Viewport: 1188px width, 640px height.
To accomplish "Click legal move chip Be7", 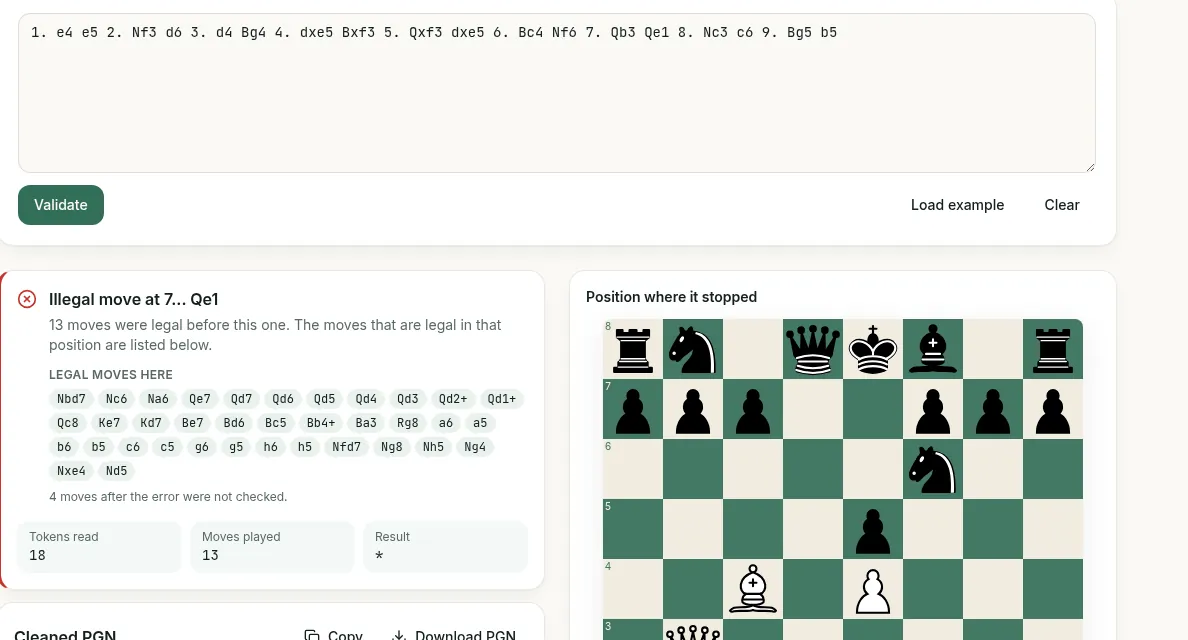I will (x=192, y=423).
